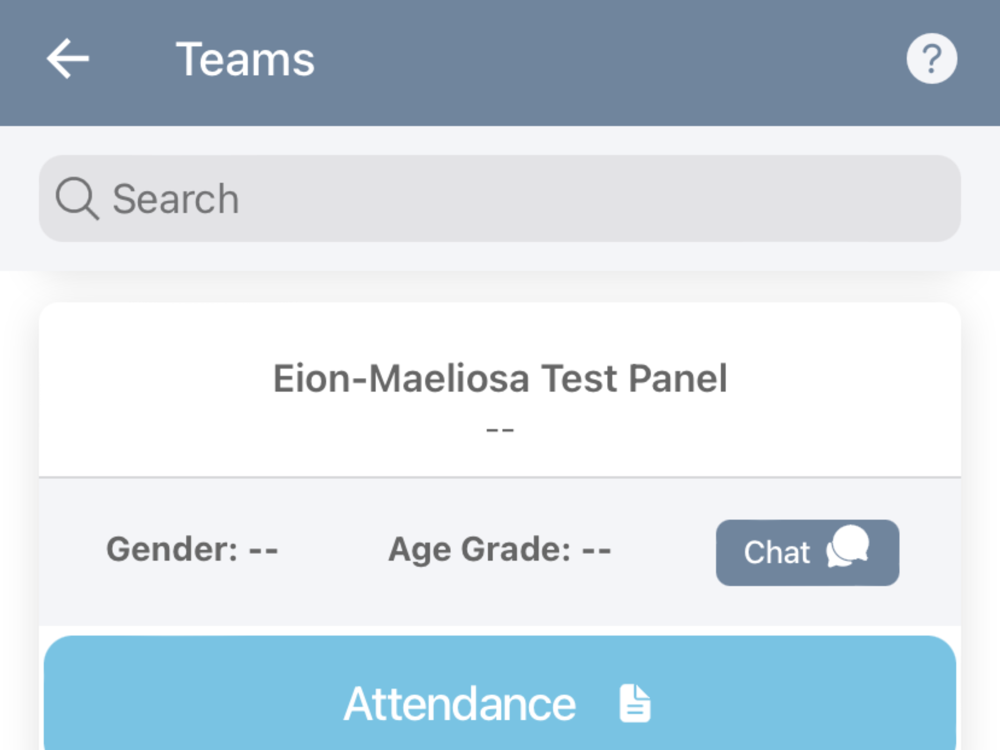This screenshot has height=750, width=1000.
Task: Tap the Gender value dashes
Action: [x=263, y=549]
